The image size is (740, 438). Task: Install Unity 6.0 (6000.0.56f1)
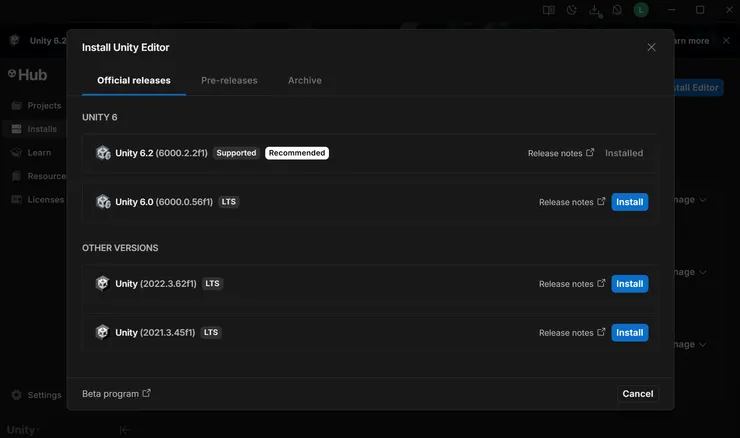click(630, 202)
